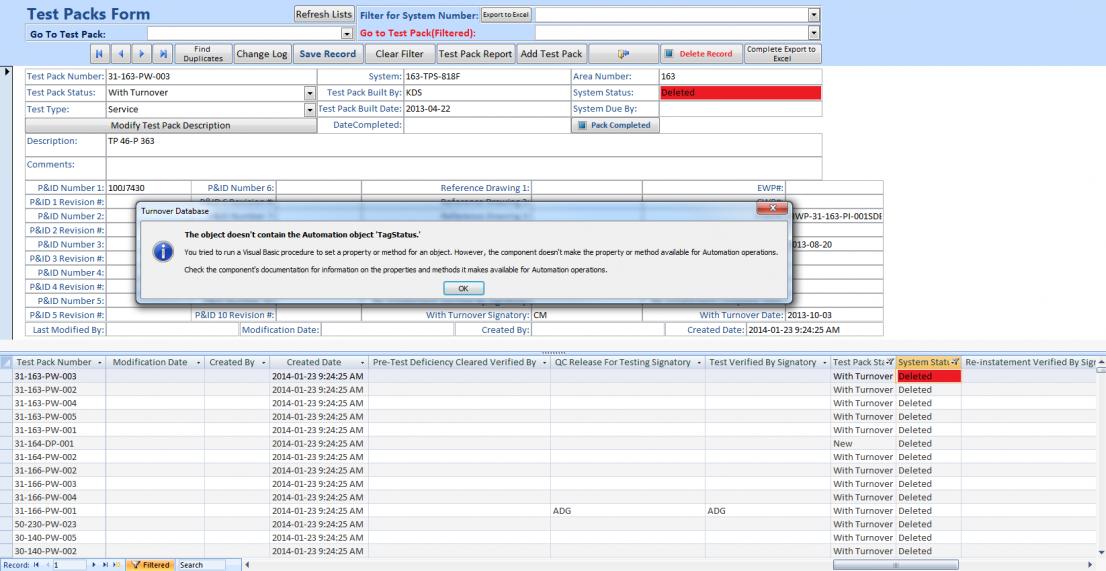Open QC Release For Testing Signatory column dropdown
Viewport: 1106px width, 571px height.
coord(699,362)
